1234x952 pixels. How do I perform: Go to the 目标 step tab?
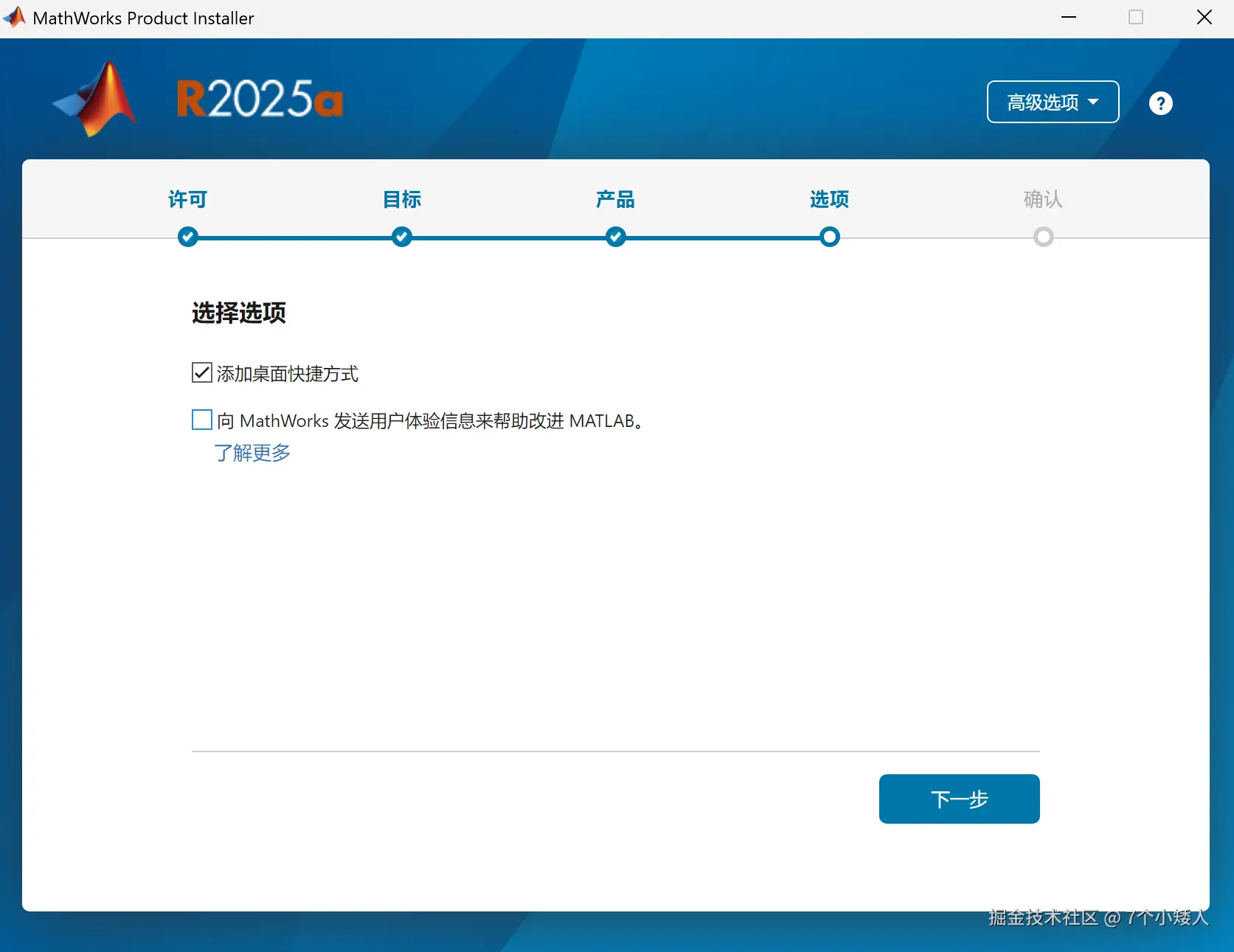tap(402, 199)
